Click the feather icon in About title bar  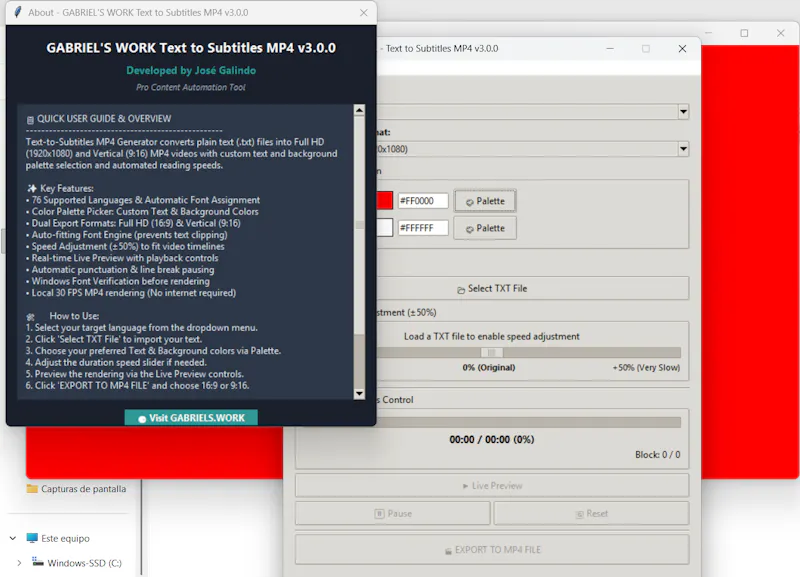pyautogui.click(x=17, y=12)
